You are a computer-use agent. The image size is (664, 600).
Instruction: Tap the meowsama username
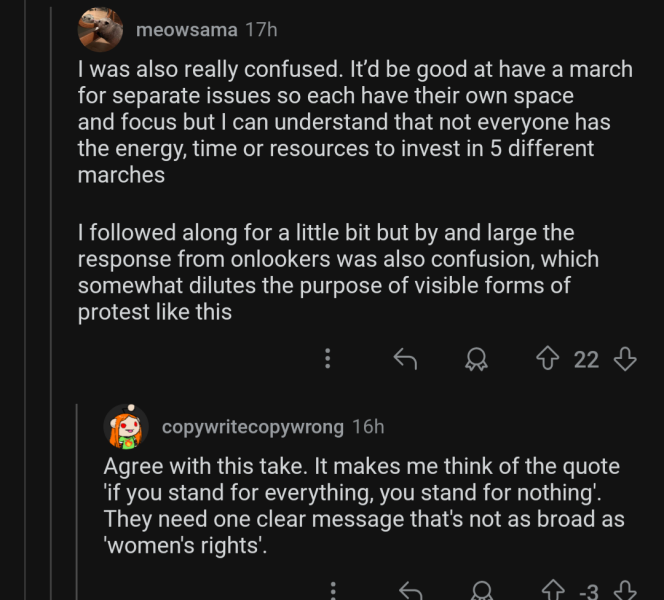(186, 30)
